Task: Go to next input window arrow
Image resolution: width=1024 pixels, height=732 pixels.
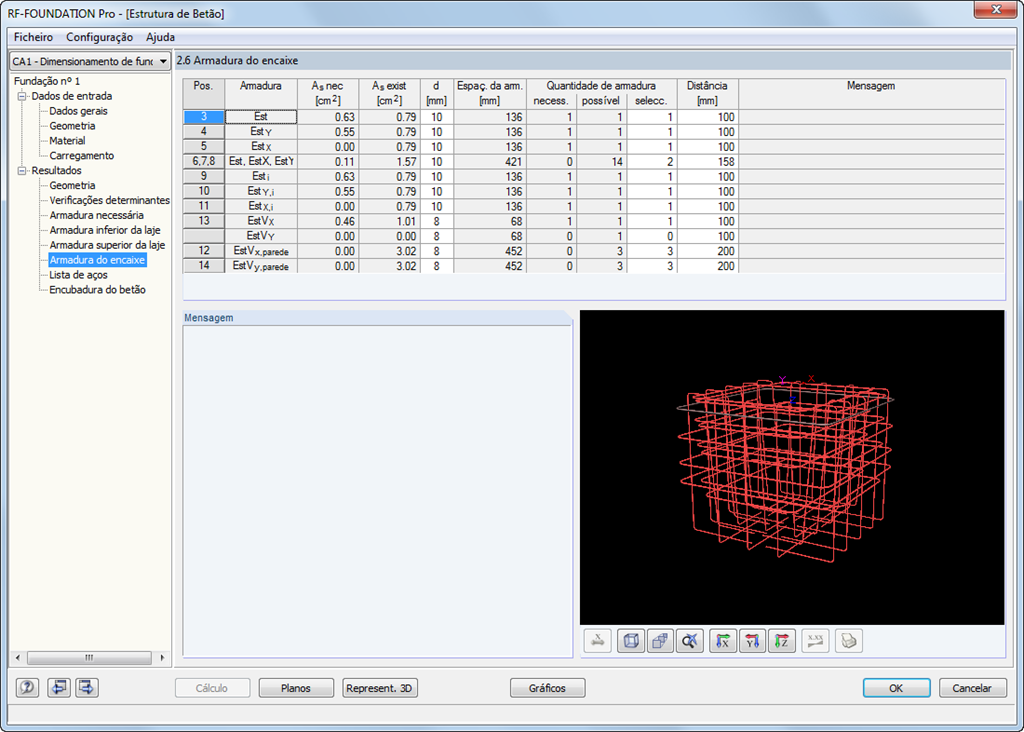Action: click(x=87, y=688)
